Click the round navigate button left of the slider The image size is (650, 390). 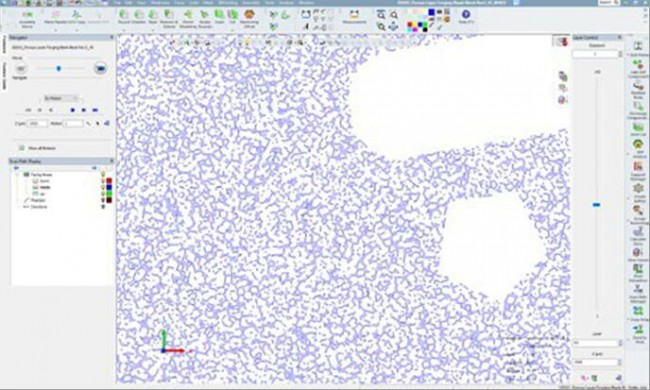pyautogui.click(x=21, y=68)
